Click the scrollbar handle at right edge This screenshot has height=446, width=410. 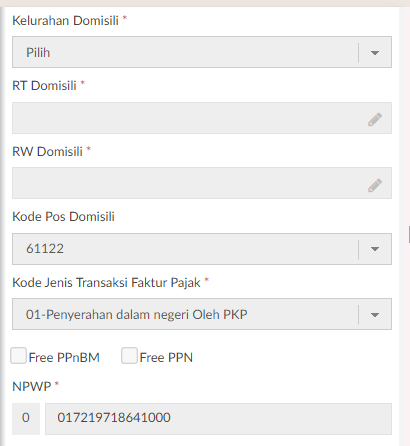click(409, 235)
